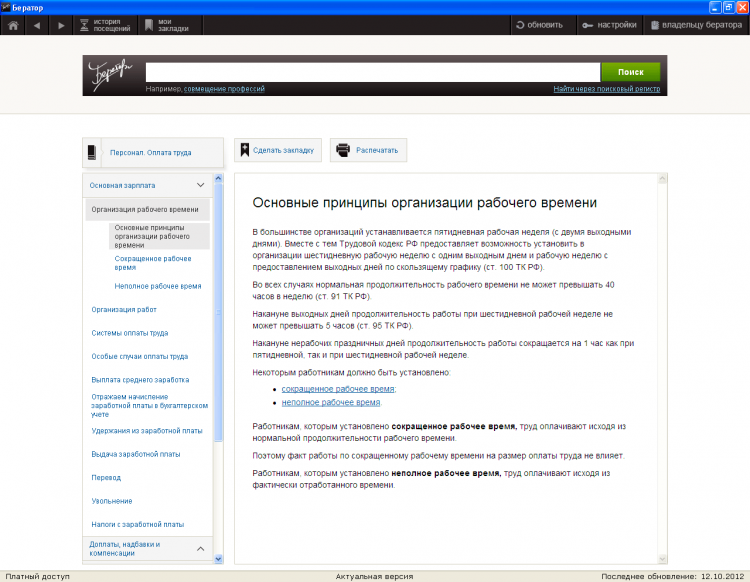Open Отражаем начисление заработной платы item

pos(149,406)
